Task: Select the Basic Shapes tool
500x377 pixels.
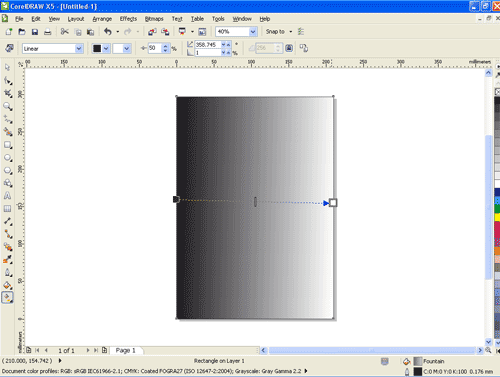Action: (x=7, y=183)
